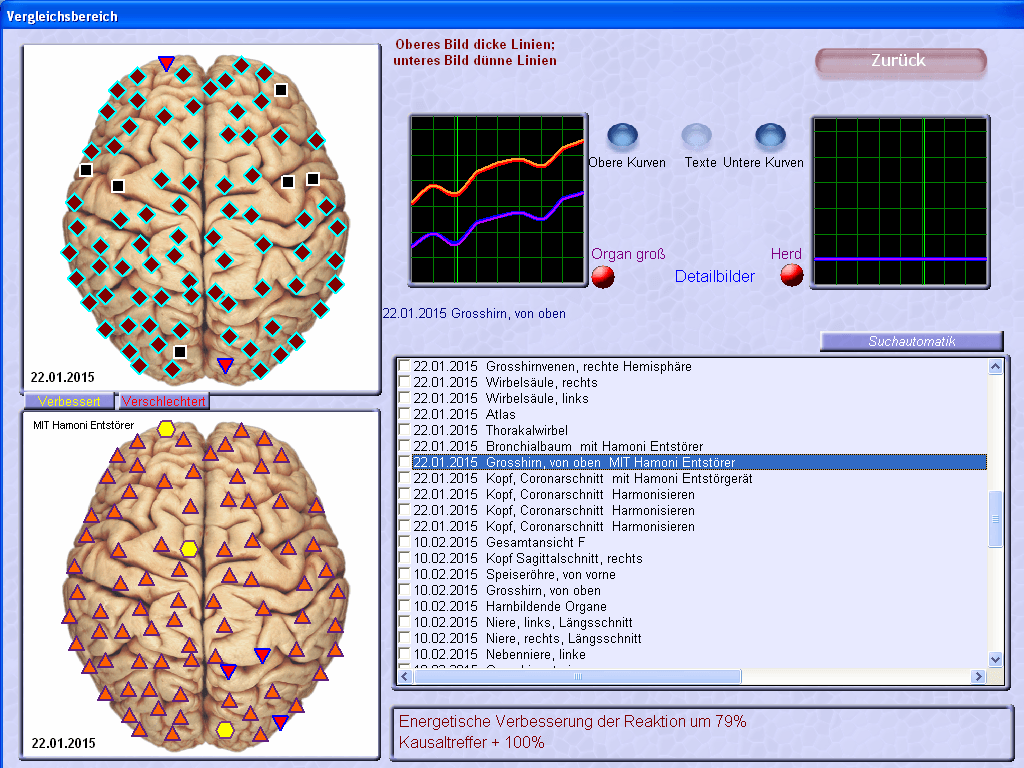Tick checkbox for 22.01.2015 Atlas
The image size is (1024, 768).
point(404,414)
